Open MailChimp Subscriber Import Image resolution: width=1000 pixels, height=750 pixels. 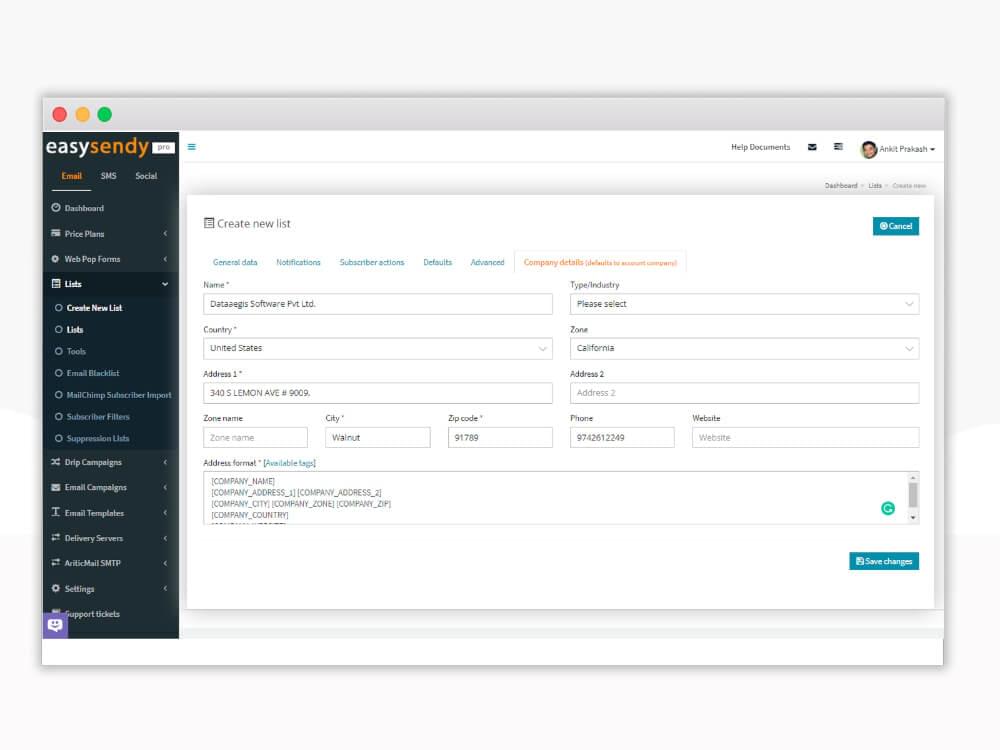pyautogui.click(x=119, y=395)
